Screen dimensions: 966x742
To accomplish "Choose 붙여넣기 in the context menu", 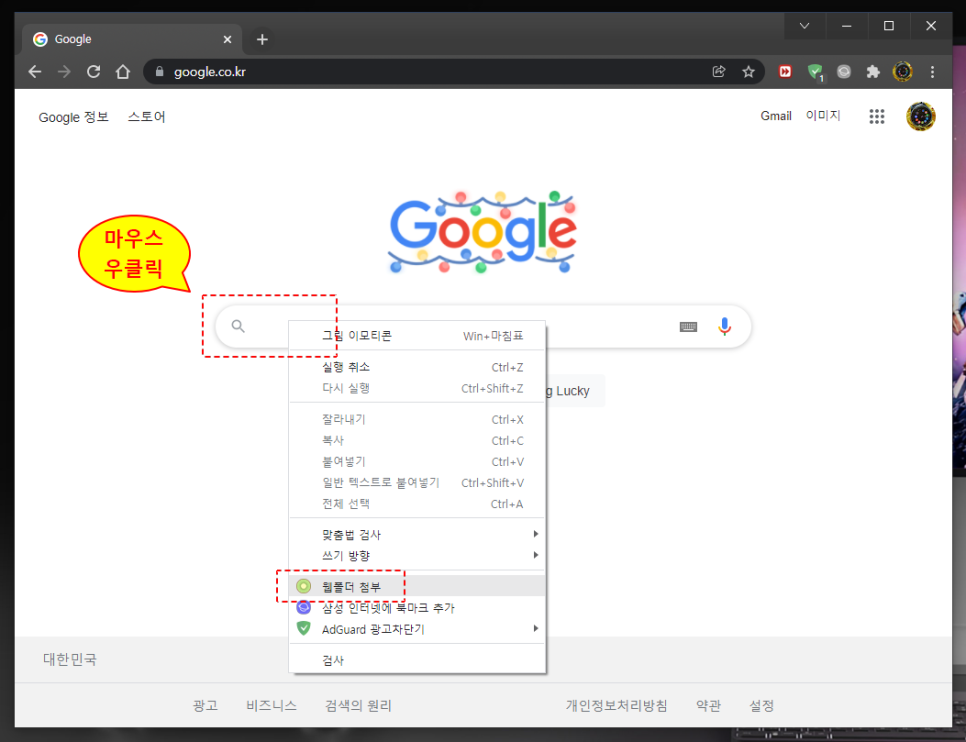I will (x=417, y=462).
